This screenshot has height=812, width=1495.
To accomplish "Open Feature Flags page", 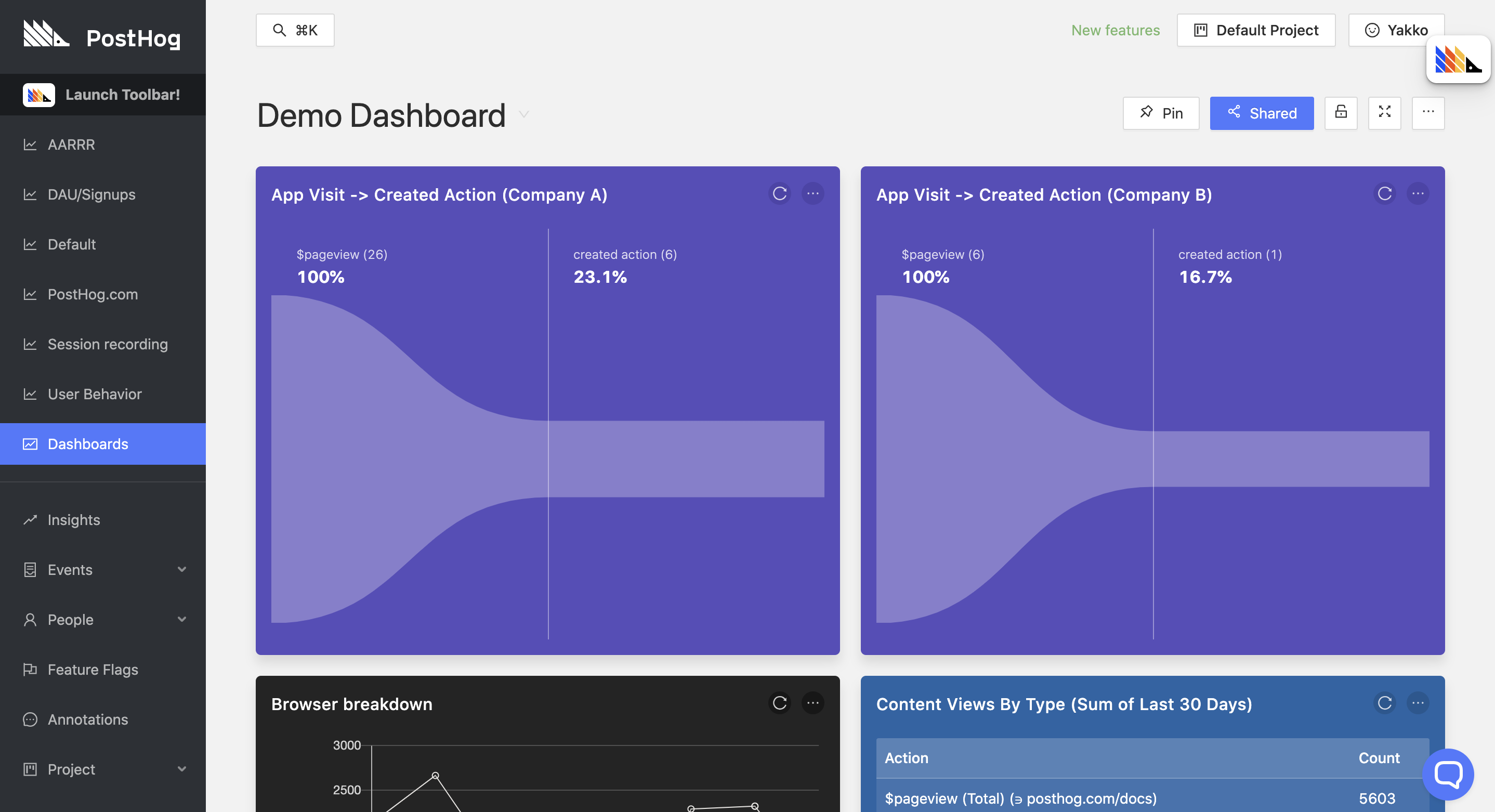I will coord(93,669).
